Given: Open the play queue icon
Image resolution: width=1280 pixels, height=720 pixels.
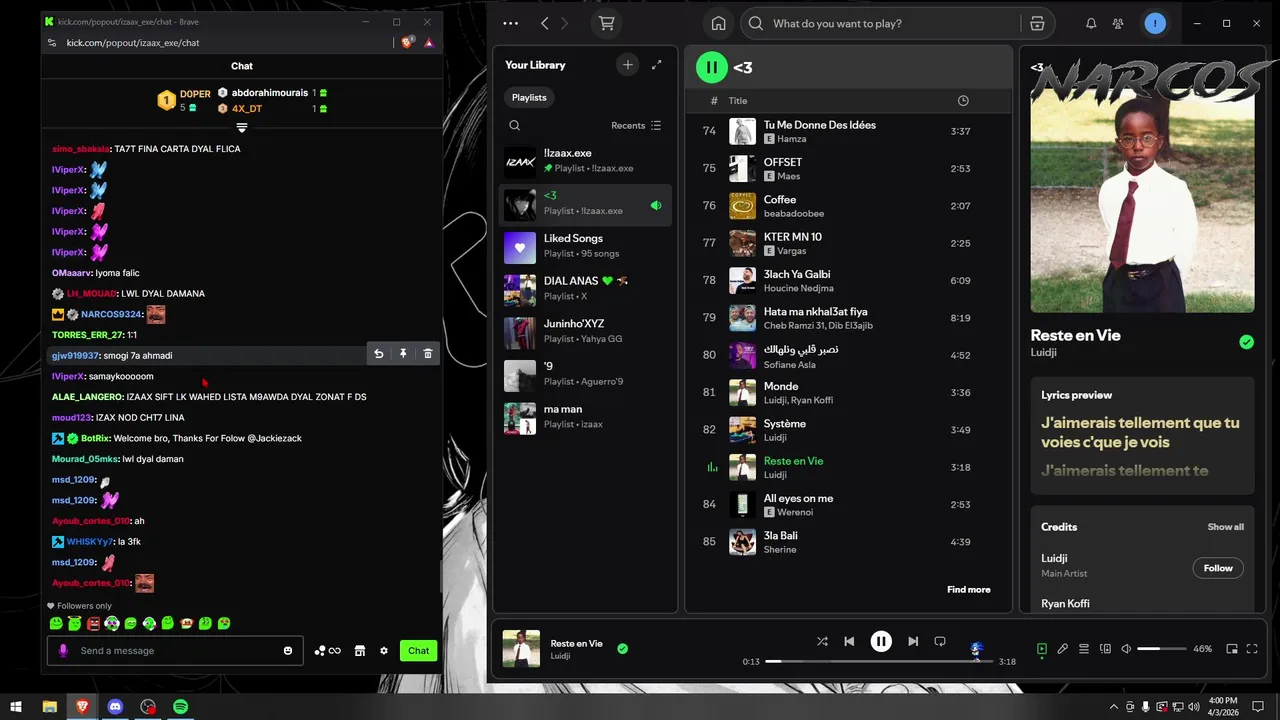Looking at the screenshot, I should coord(1084,649).
